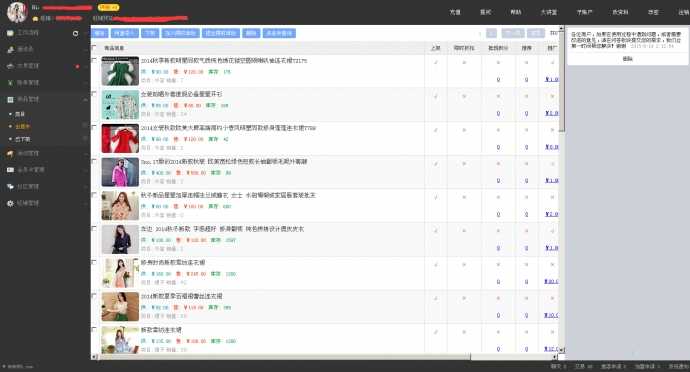Open the sidebar gear settings icon
Image resolution: width=690 pixels, height=372 pixels.
(10, 203)
